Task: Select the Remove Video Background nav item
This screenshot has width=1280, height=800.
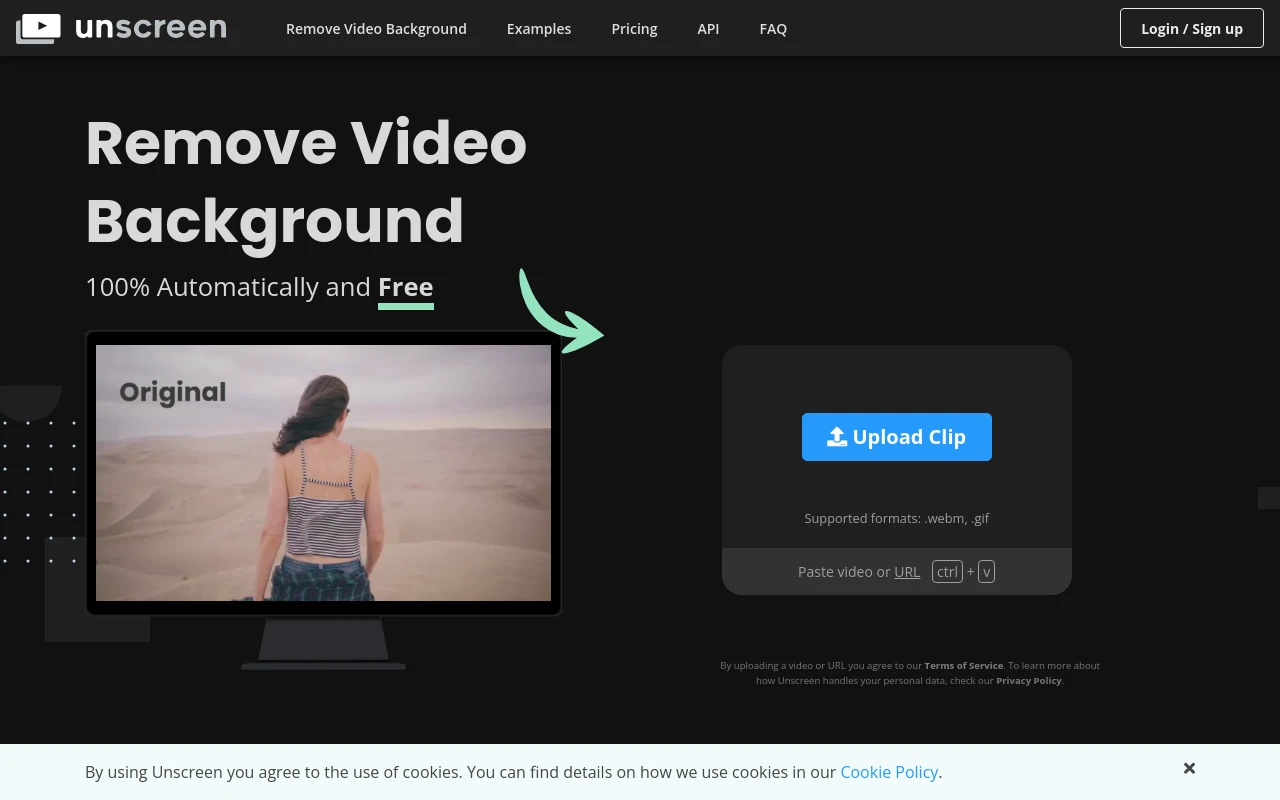Action: pos(376,28)
